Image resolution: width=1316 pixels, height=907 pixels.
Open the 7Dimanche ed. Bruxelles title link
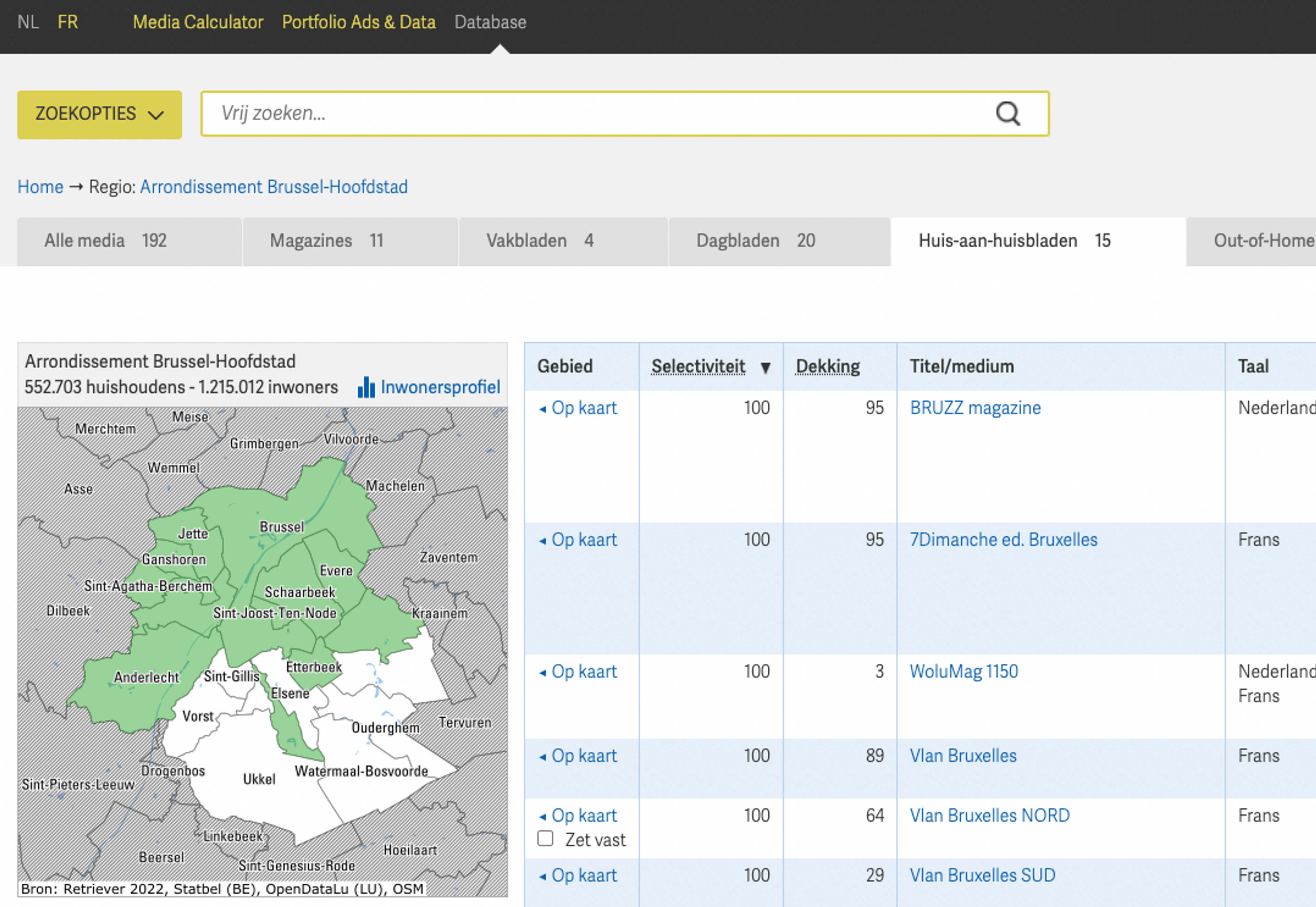(x=1003, y=539)
